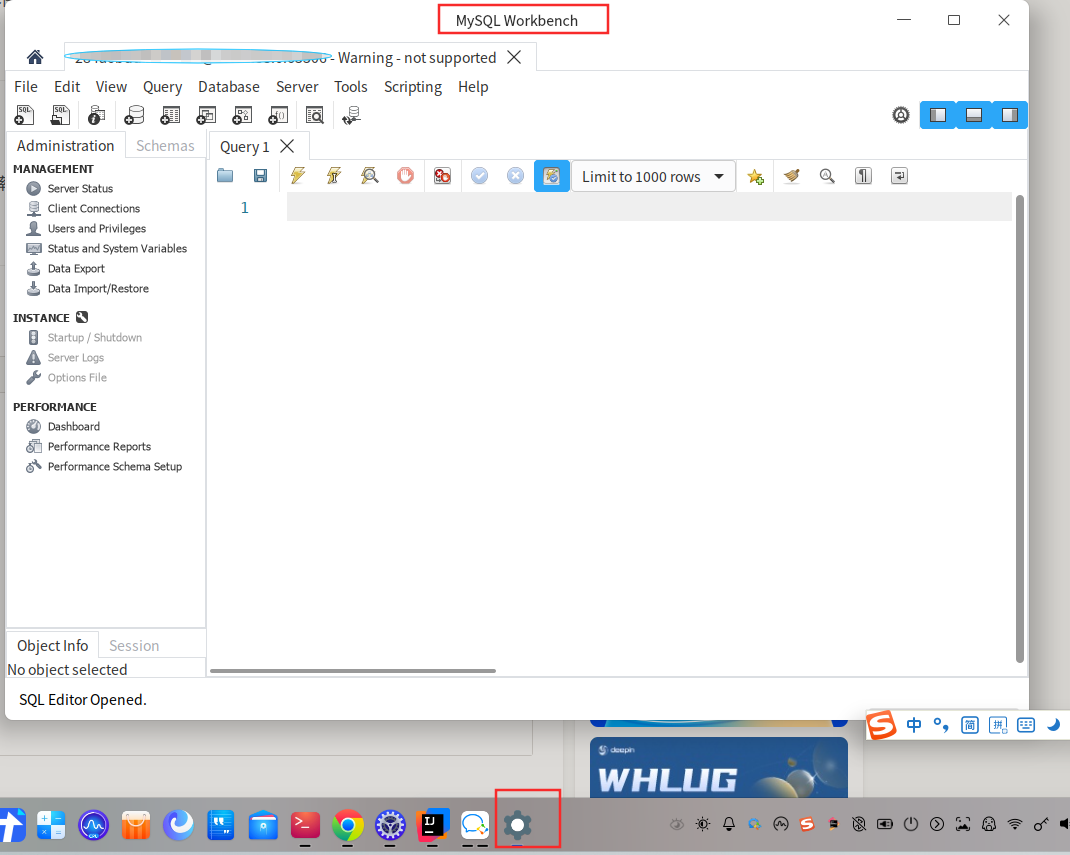Image resolution: width=1070 pixels, height=855 pixels.
Task: Click the reconnect to DBMS icon
Action: point(351,115)
